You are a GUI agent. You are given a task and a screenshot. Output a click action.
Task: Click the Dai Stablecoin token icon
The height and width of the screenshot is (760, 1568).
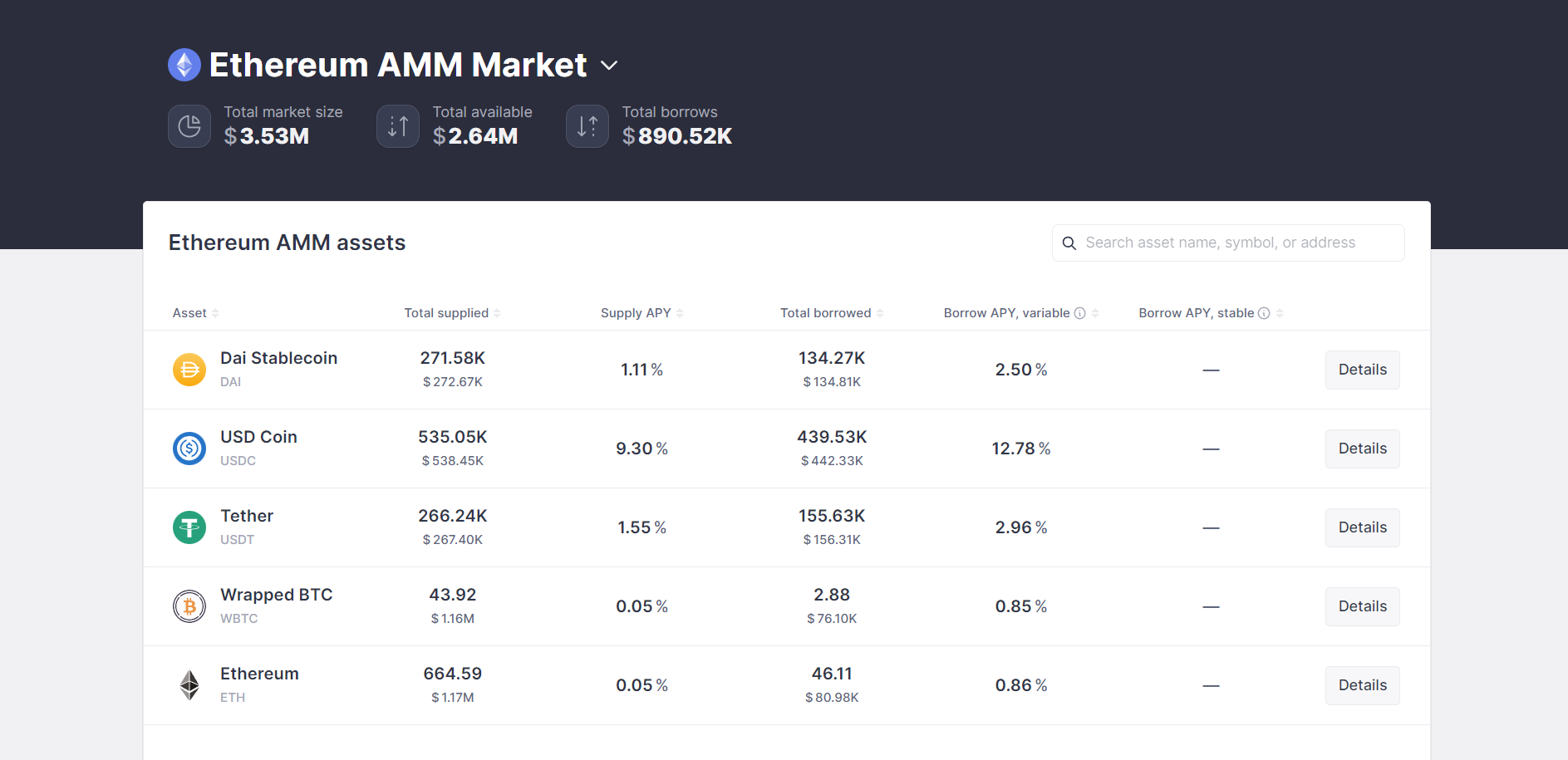pyautogui.click(x=189, y=370)
